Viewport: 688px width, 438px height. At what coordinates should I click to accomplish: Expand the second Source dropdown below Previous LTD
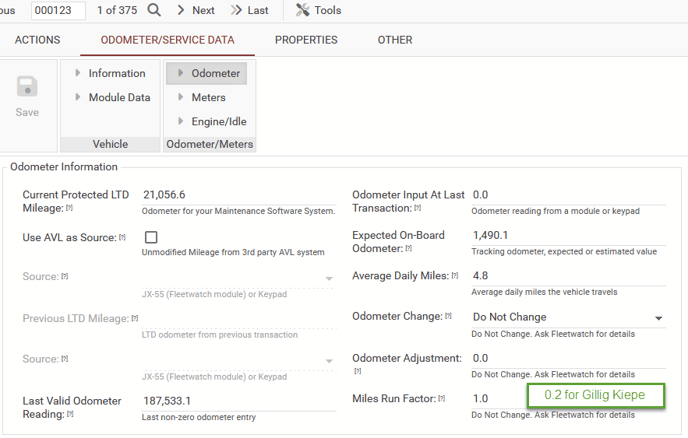pyautogui.click(x=329, y=361)
